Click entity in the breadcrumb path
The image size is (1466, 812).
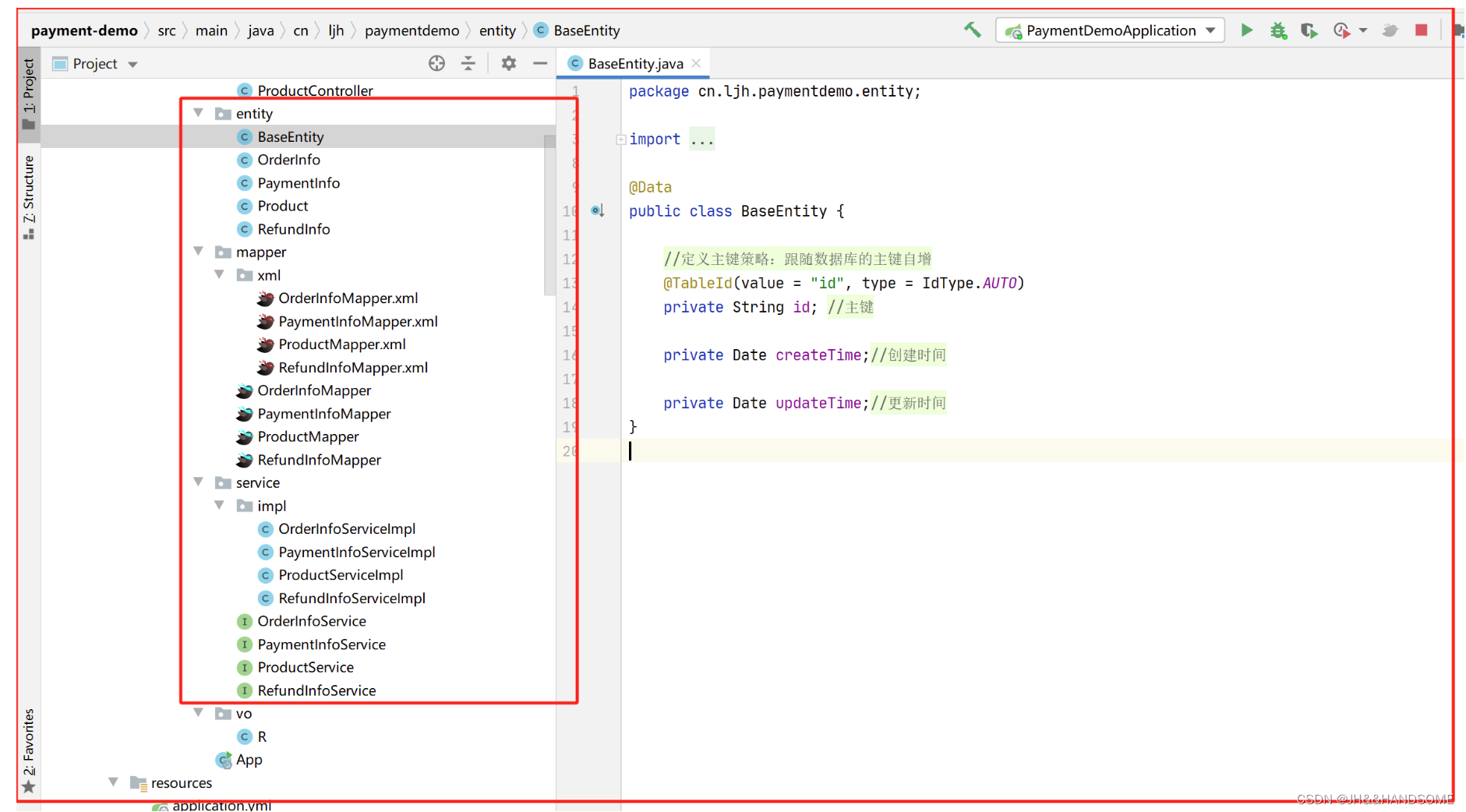pyautogui.click(x=497, y=30)
